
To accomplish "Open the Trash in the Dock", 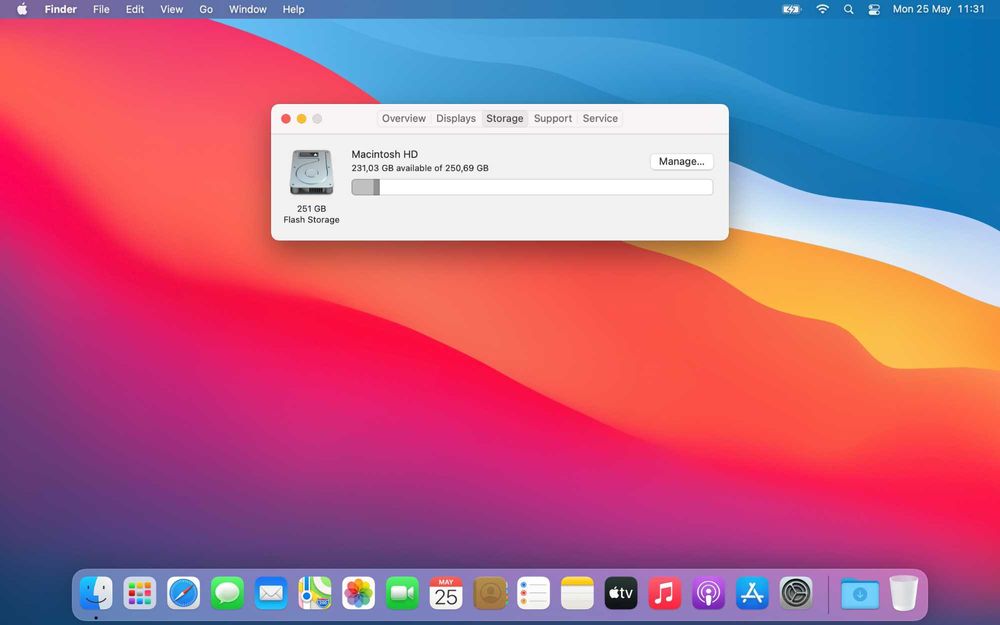I will click(x=904, y=593).
